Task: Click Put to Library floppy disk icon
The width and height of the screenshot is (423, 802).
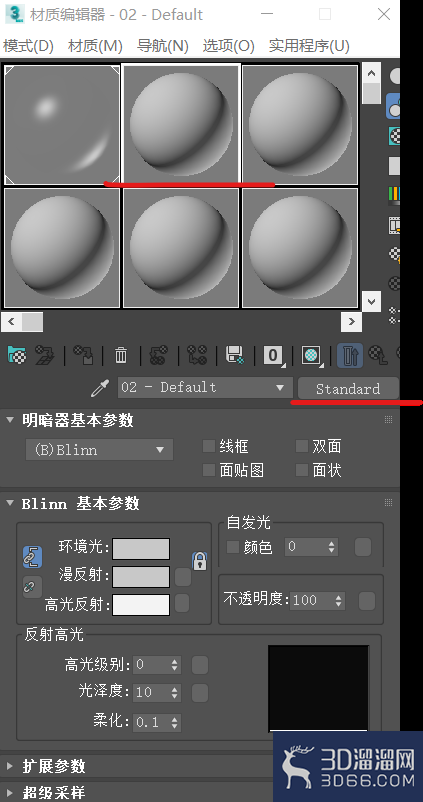Action: 235,354
